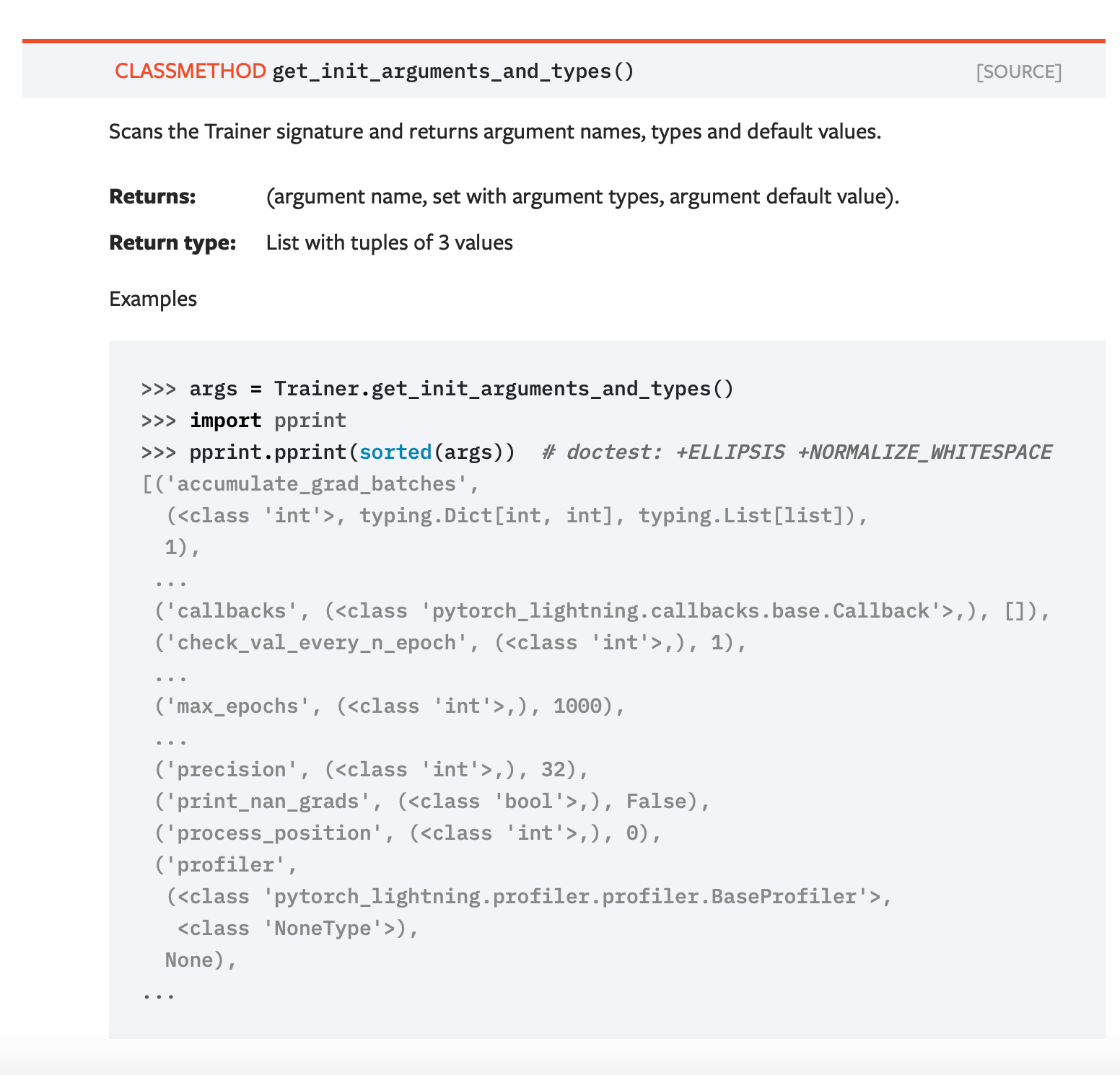Follow the sorted hyperlink in the code example
This screenshot has width=1120, height=1075.
pos(396,452)
